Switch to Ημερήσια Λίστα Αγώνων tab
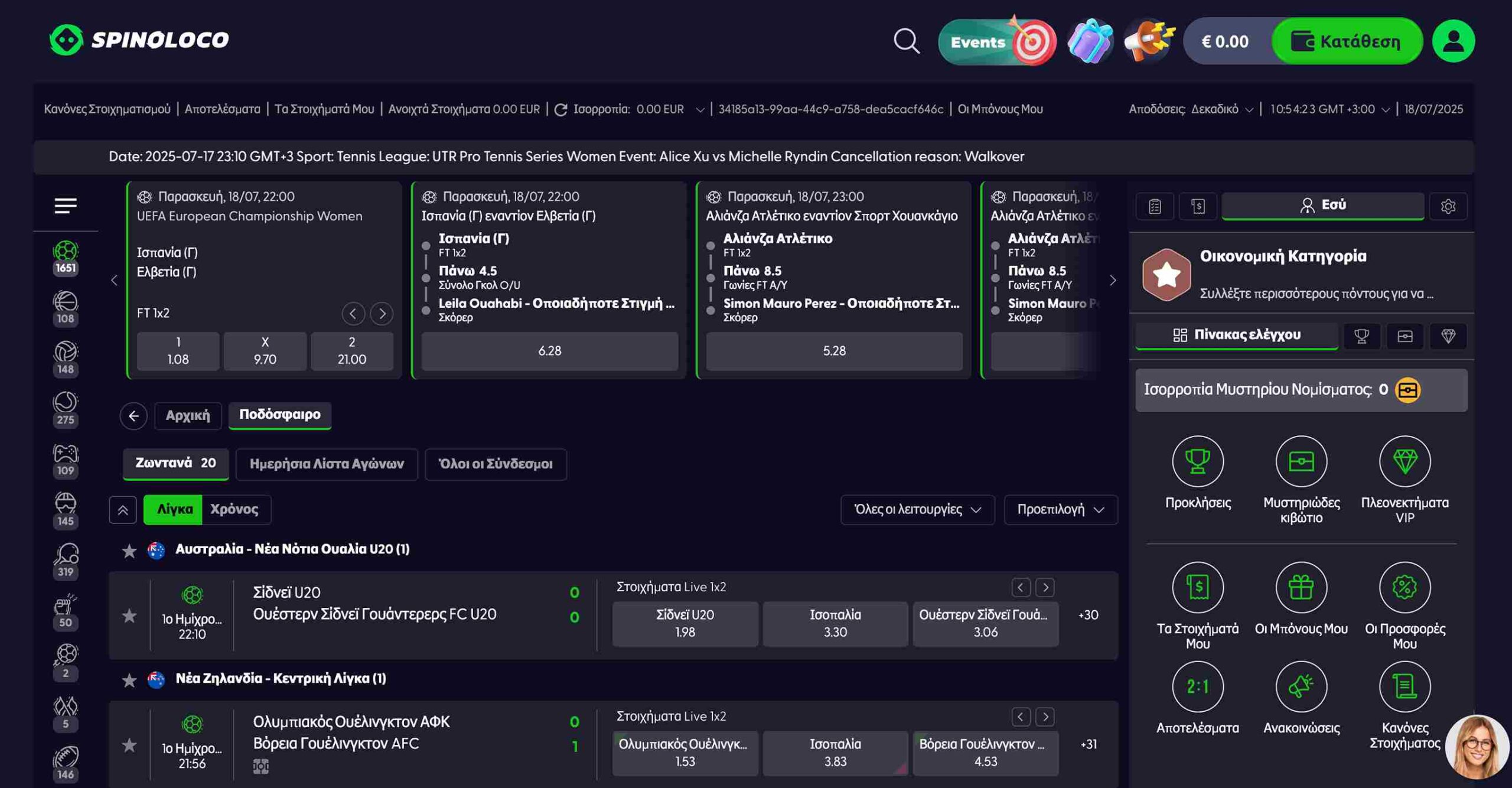The height and width of the screenshot is (788, 1512). (x=327, y=464)
